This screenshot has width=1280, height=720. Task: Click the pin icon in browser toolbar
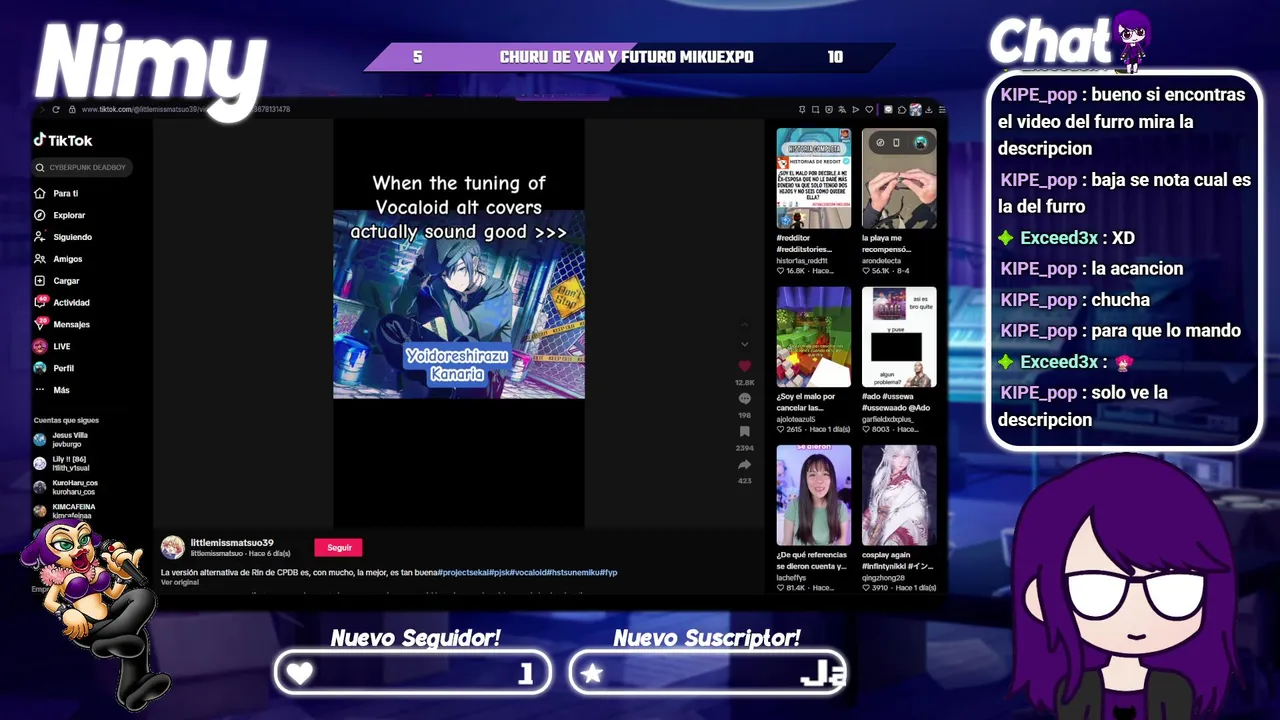[802, 109]
